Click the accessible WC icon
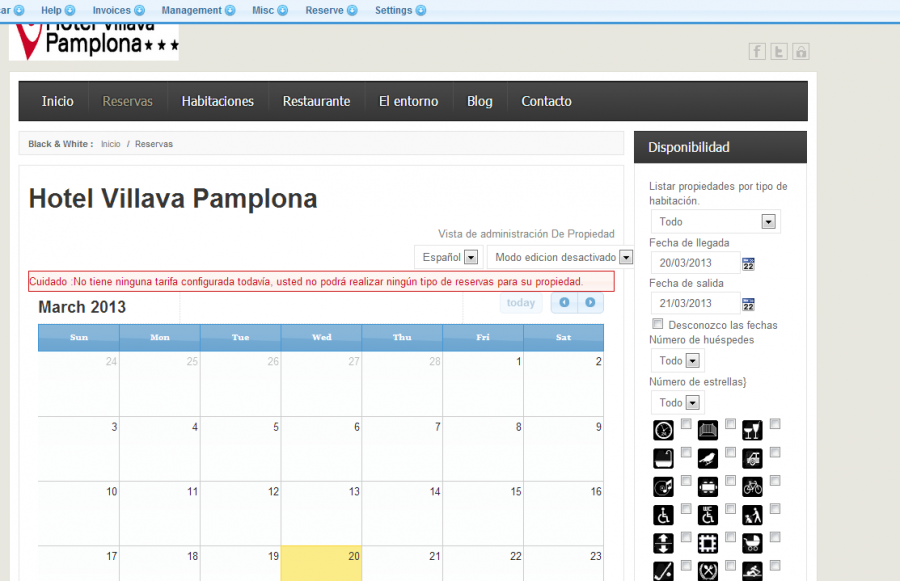 [708, 515]
